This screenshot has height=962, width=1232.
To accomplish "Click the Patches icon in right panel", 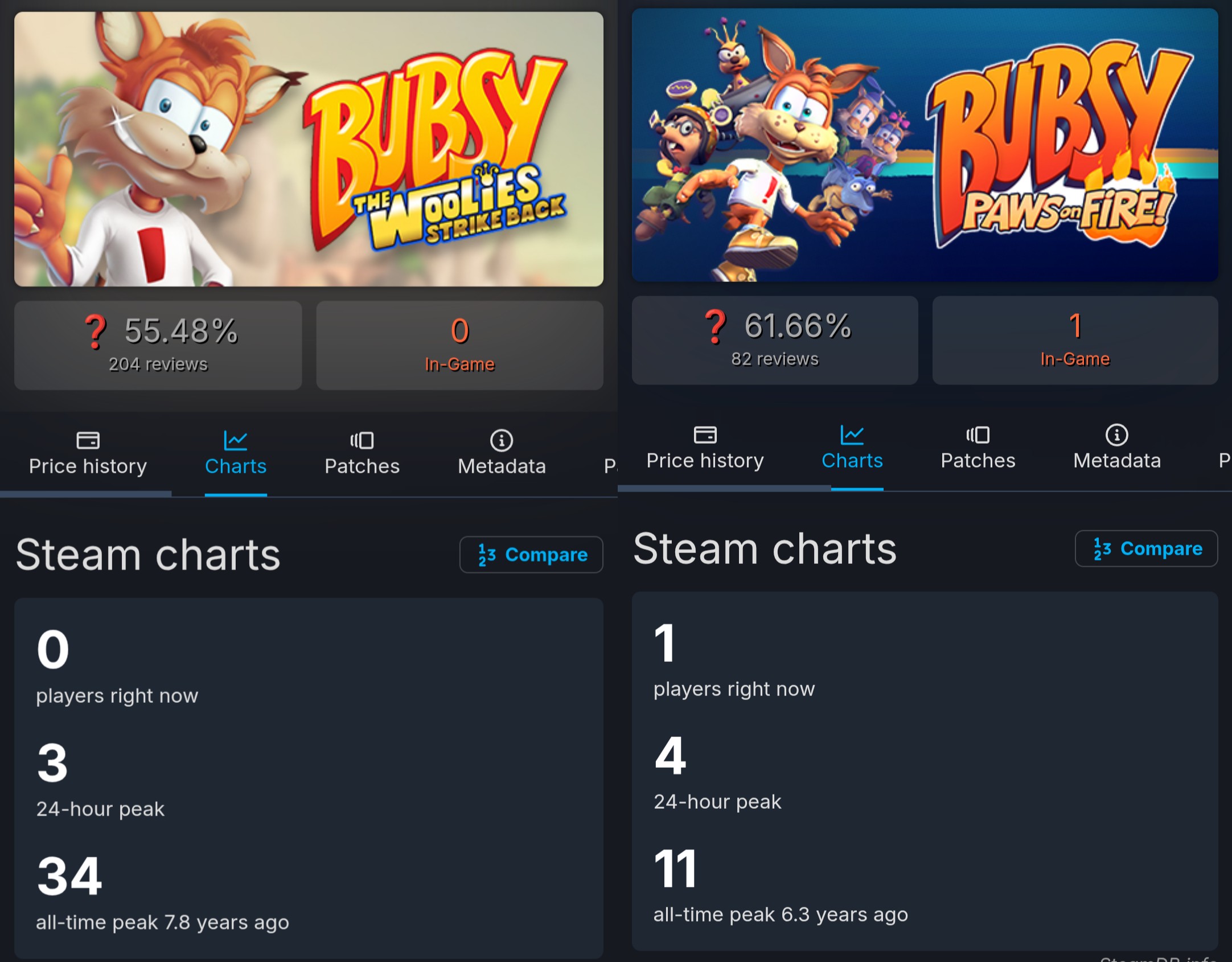I will click(x=978, y=435).
